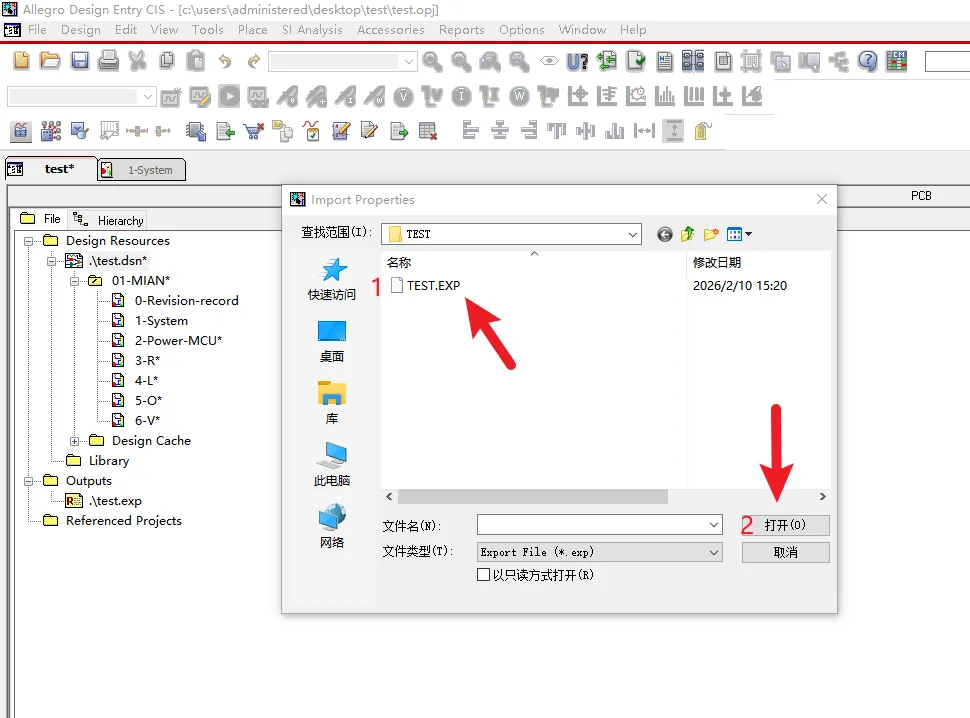Click the Redo arrow icon
This screenshot has width=970, height=718.
pyautogui.click(x=254, y=61)
